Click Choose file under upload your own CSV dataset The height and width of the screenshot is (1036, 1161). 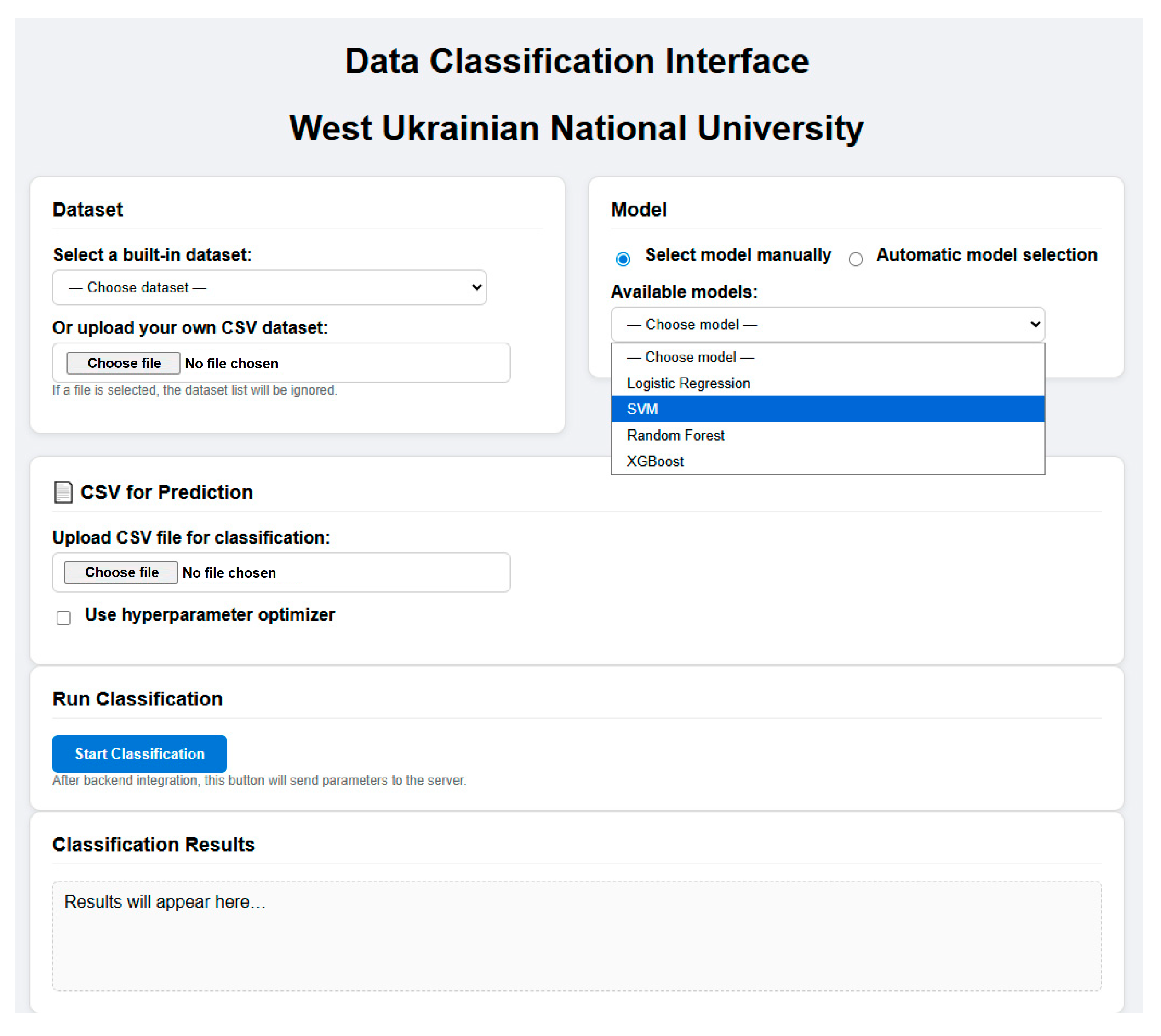[x=124, y=363]
